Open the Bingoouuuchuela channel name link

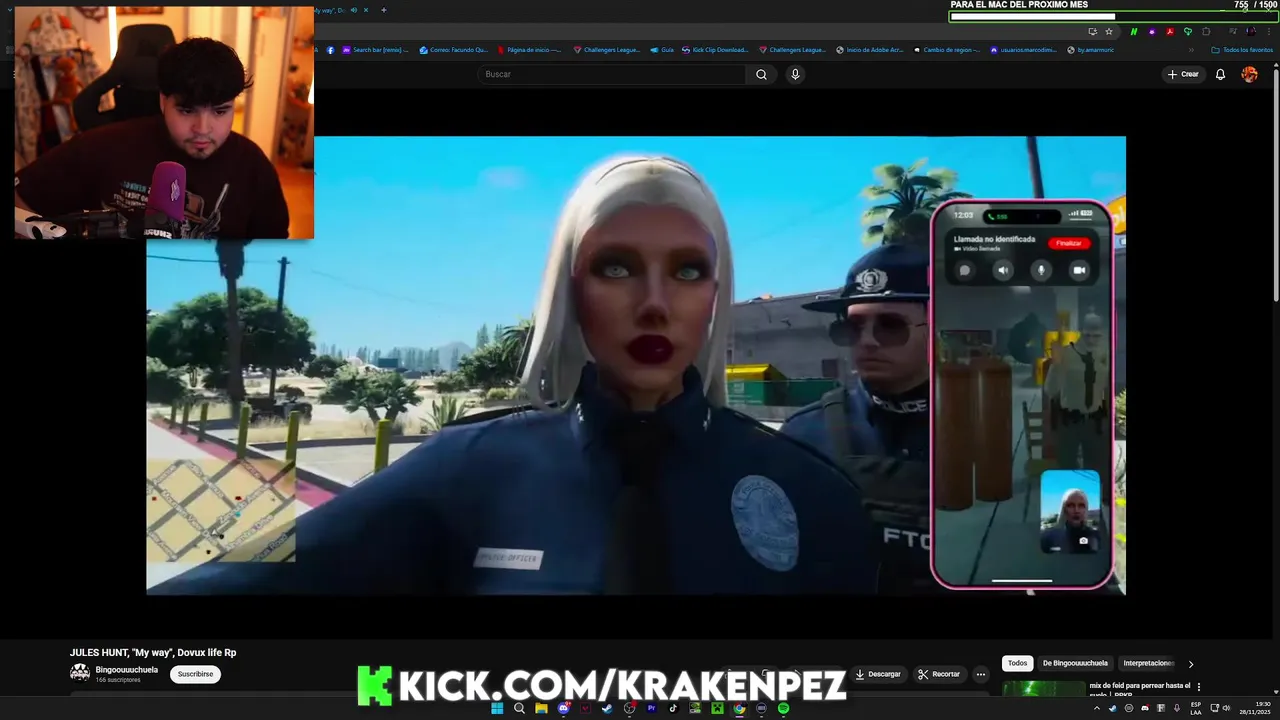pyautogui.click(x=126, y=670)
